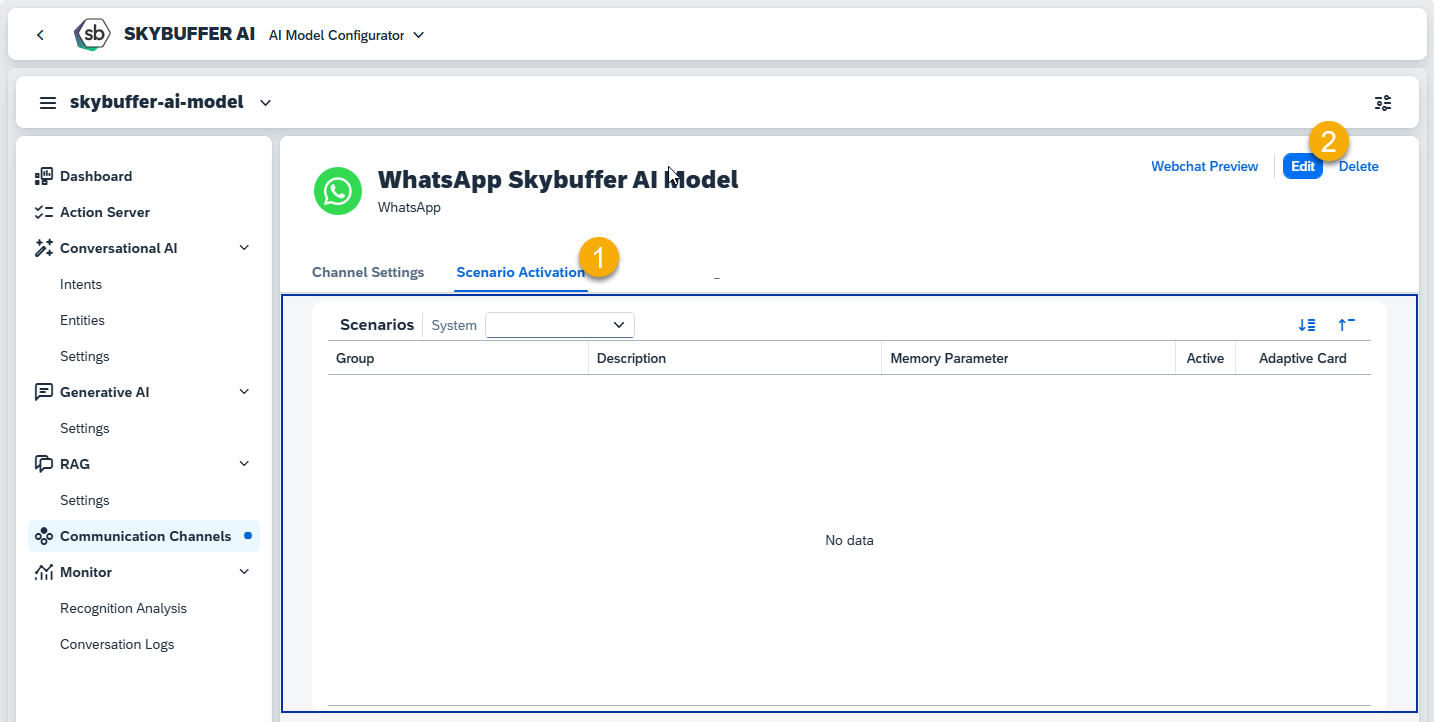Viewport: 1434px width, 722px height.
Task: Open the System dropdown in Scenarios
Action: coord(560,325)
